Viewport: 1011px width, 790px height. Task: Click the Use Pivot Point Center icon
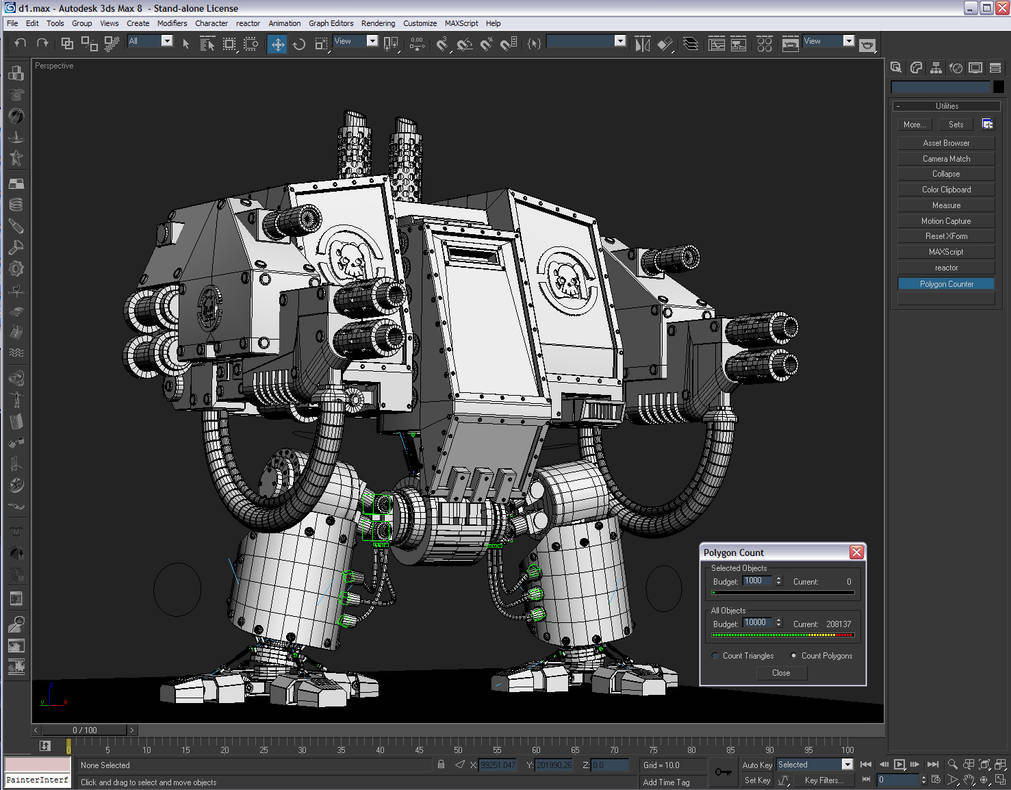[391, 44]
